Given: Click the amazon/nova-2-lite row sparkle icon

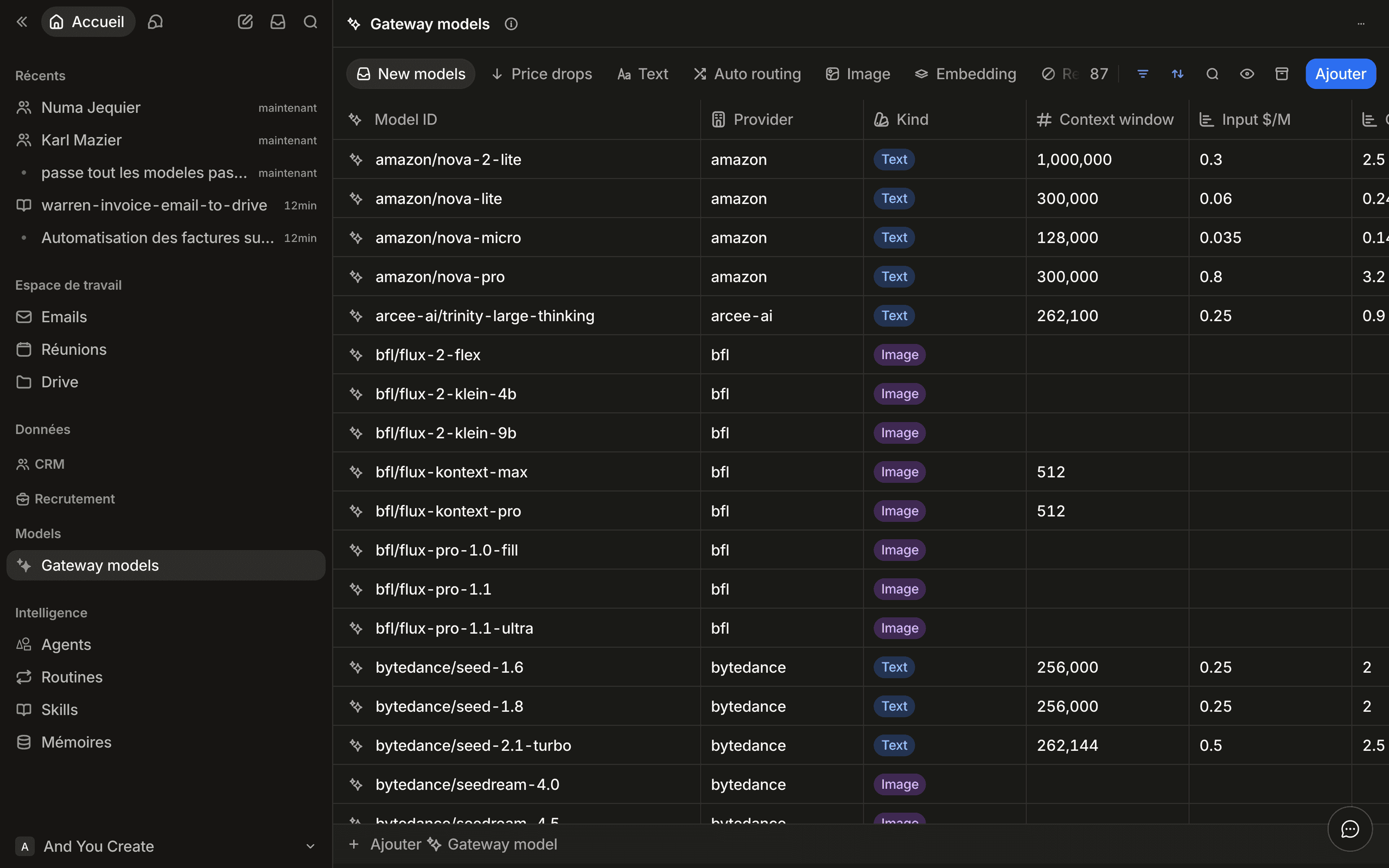Looking at the screenshot, I should pos(356,159).
